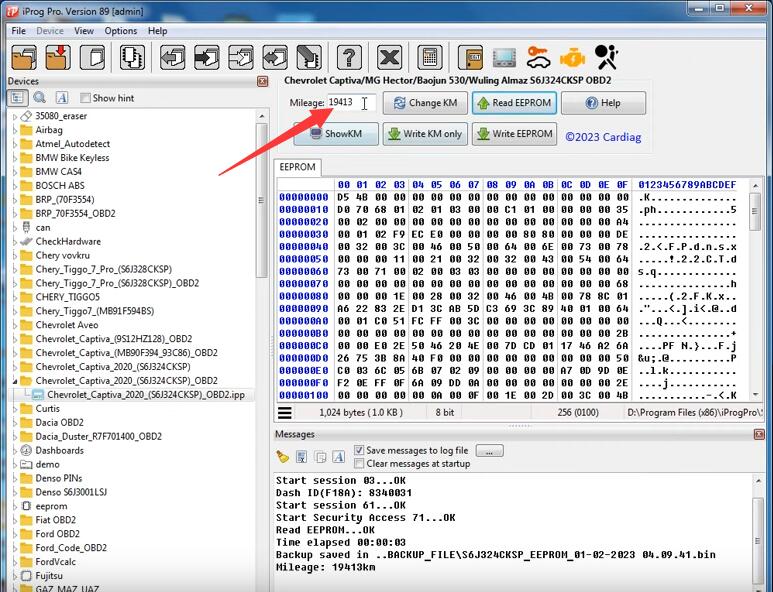This screenshot has height=592, width=773.
Task: Open the car key immobilizer icon
Action: [538, 57]
